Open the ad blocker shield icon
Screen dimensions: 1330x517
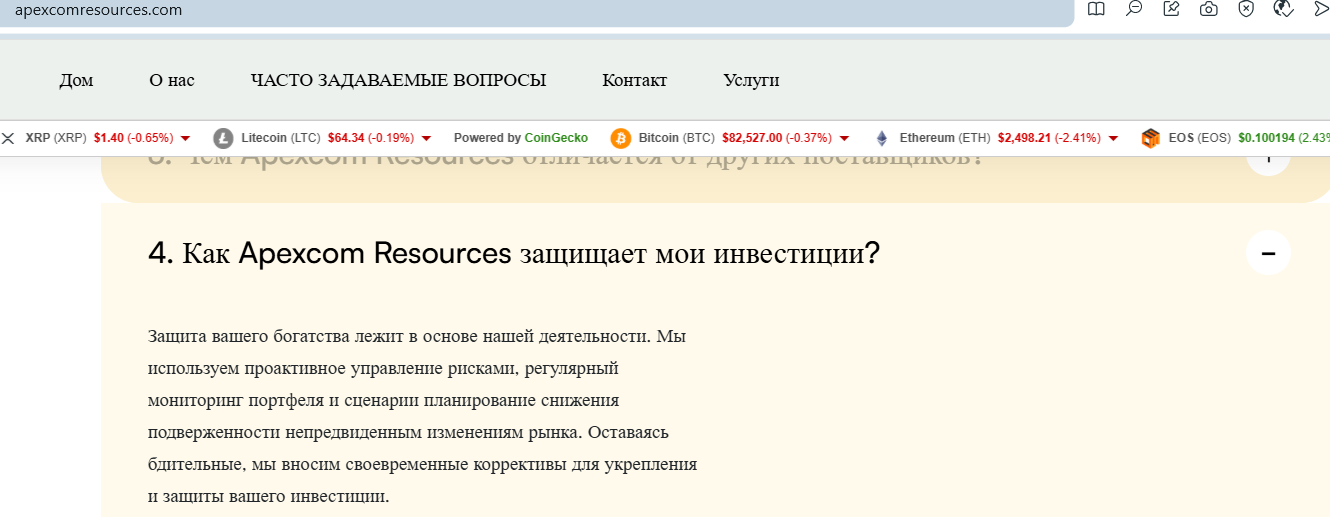(x=1246, y=9)
